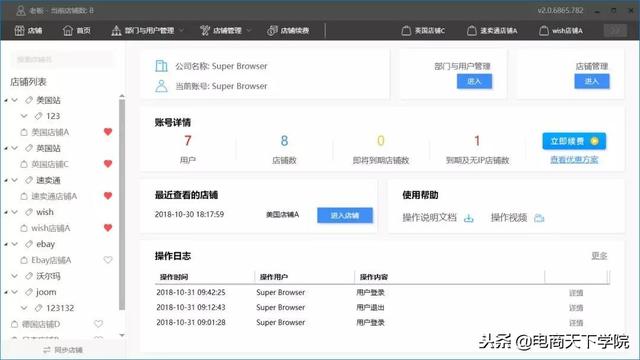Click tag icon beside wish group
This screenshot has width=640, height=360.
pos(29,212)
